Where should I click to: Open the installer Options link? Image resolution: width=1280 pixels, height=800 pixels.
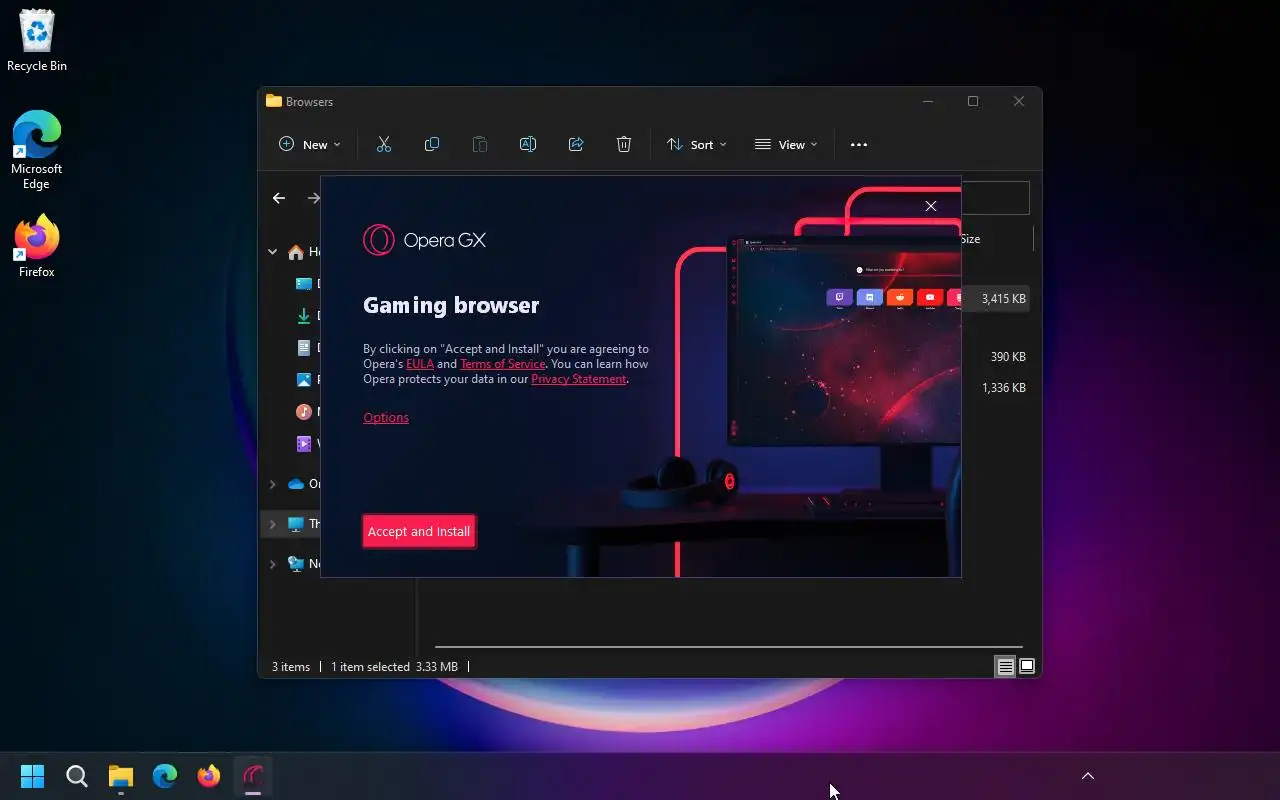[386, 417]
